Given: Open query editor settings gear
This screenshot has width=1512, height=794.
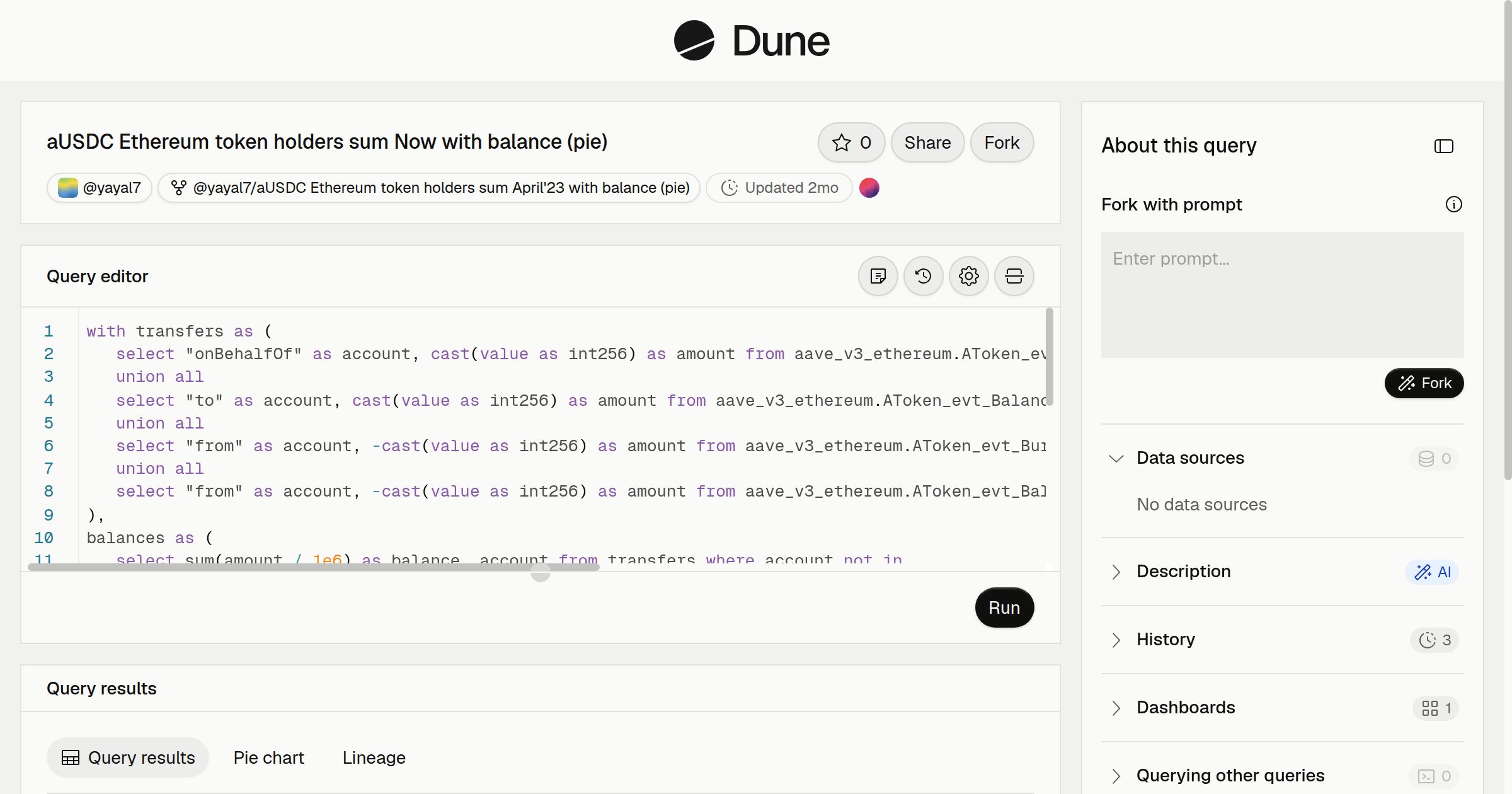Looking at the screenshot, I should (x=968, y=276).
